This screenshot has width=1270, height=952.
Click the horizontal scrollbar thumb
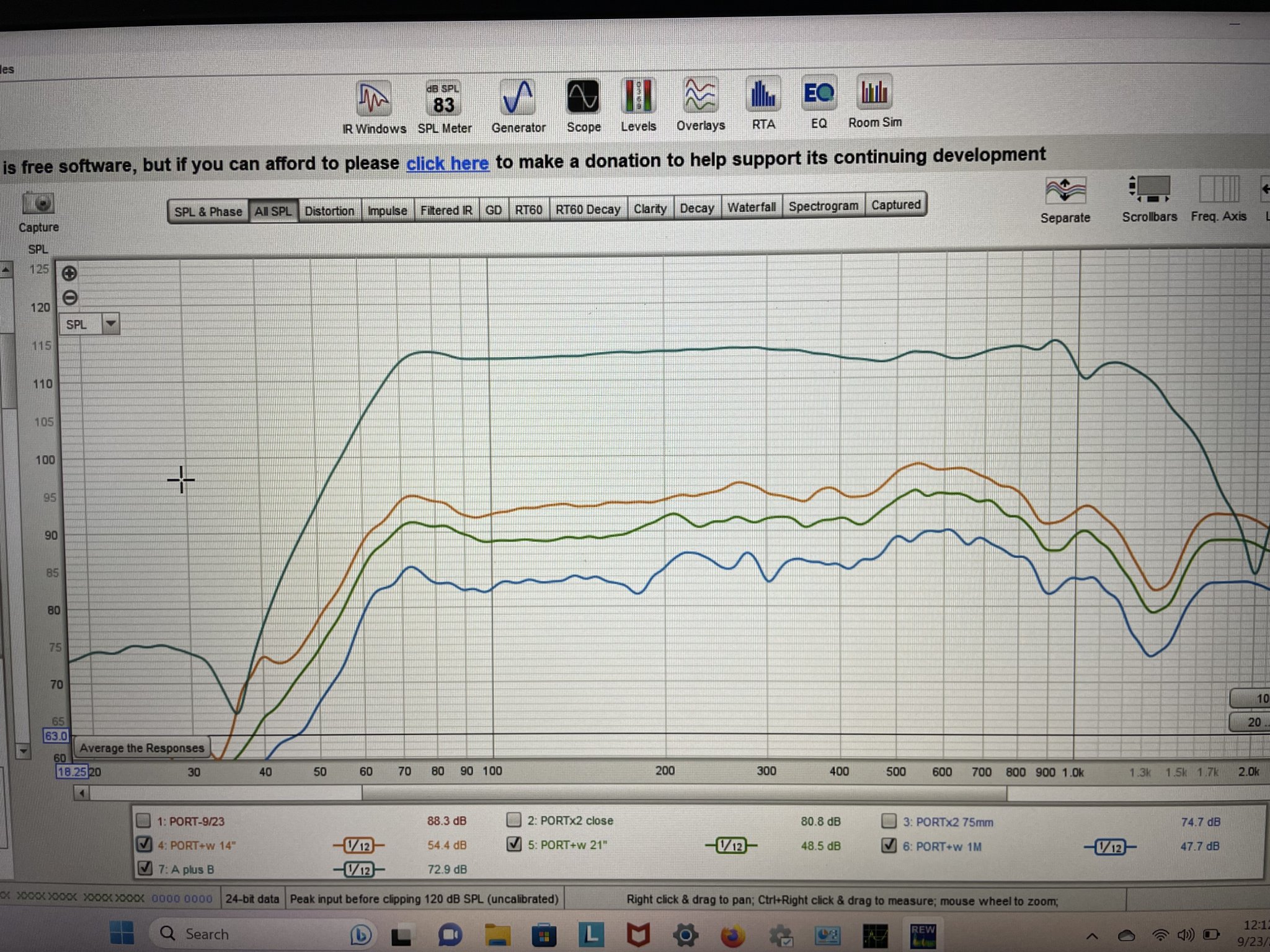point(685,793)
